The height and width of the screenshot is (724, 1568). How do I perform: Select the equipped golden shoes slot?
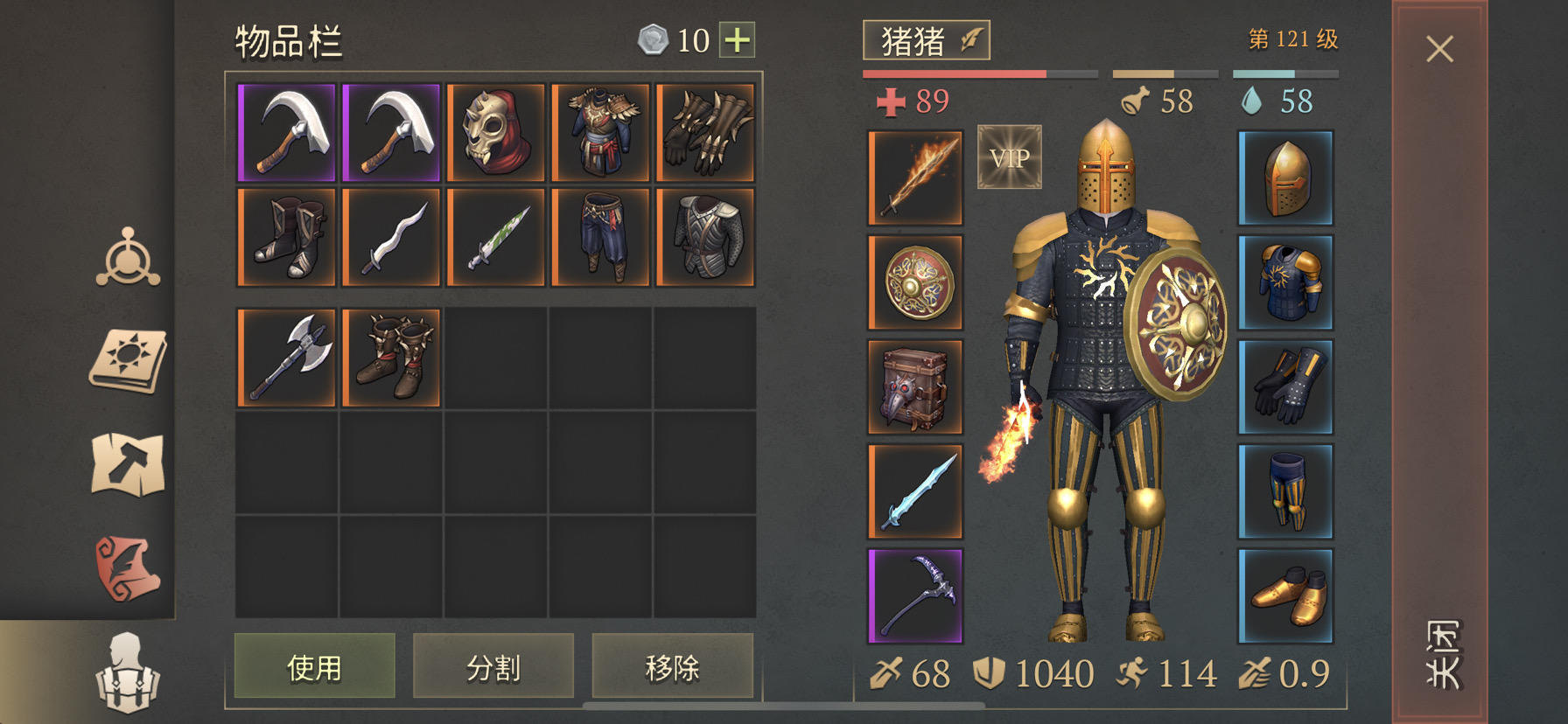tap(1285, 596)
